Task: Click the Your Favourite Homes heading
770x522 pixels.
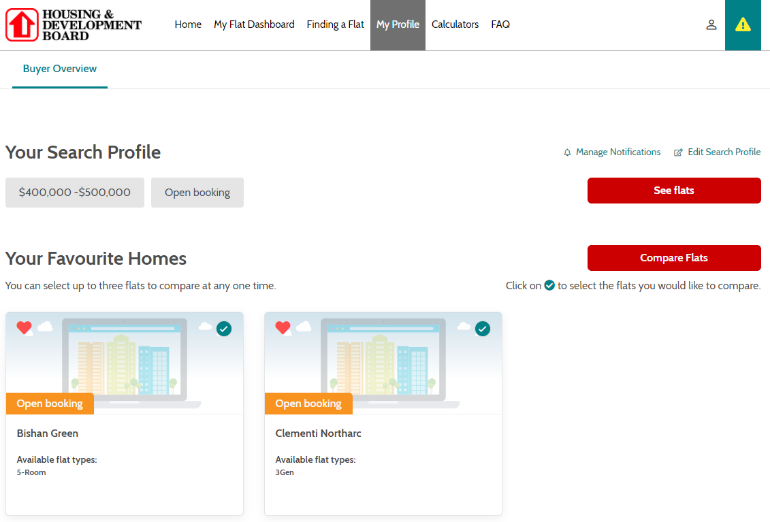Action: pos(96,258)
